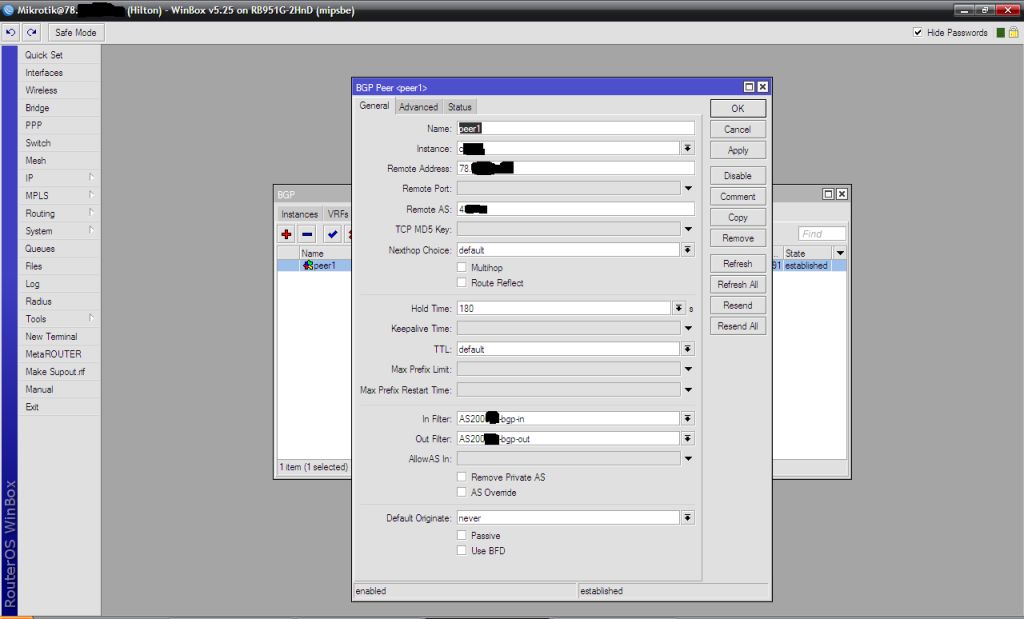Untick the Hide Passwords checkbox
The image size is (1024, 619).
coord(918,33)
